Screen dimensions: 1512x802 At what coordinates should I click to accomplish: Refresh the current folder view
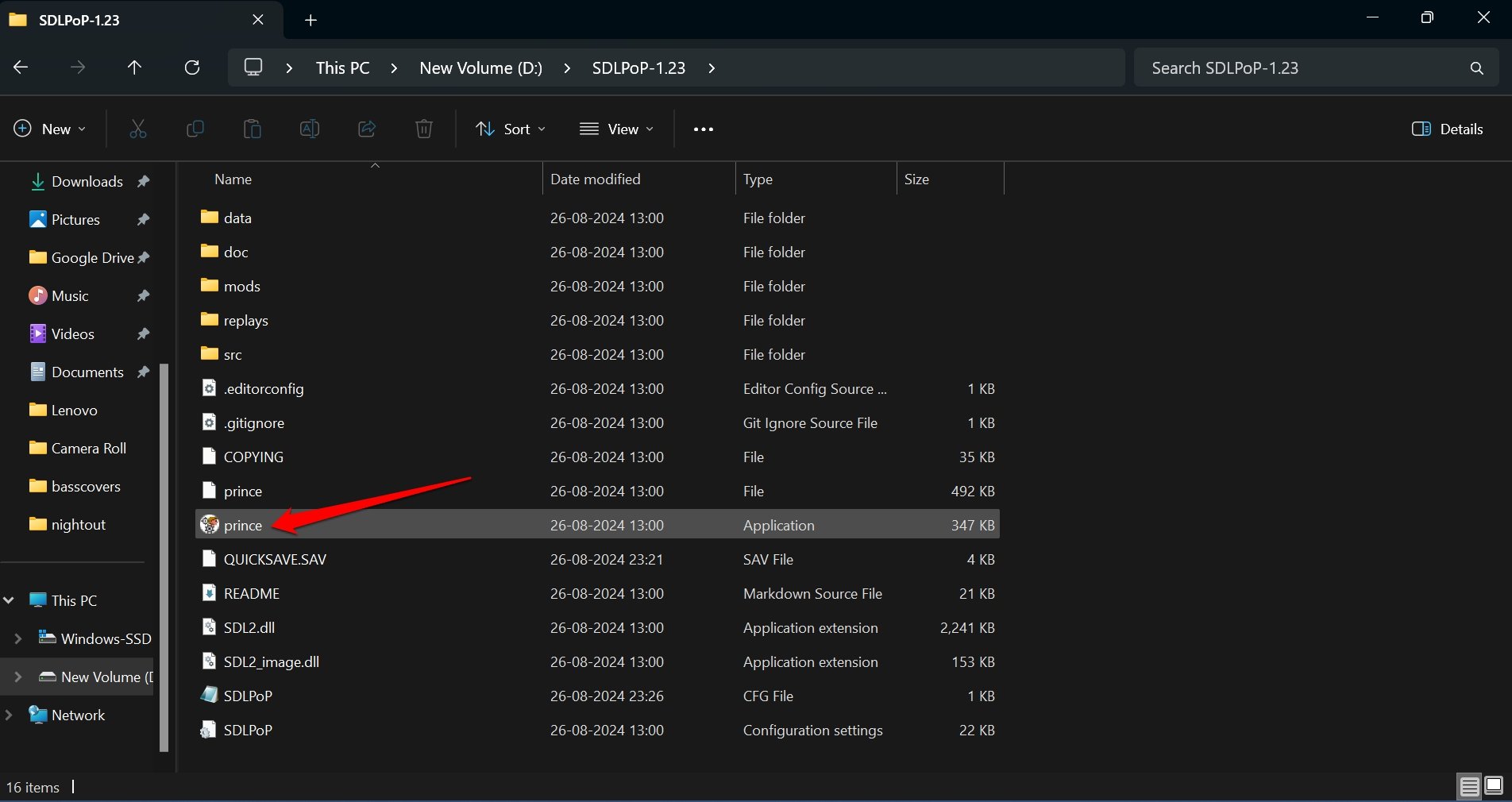pyautogui.click(x=192, y=67)
